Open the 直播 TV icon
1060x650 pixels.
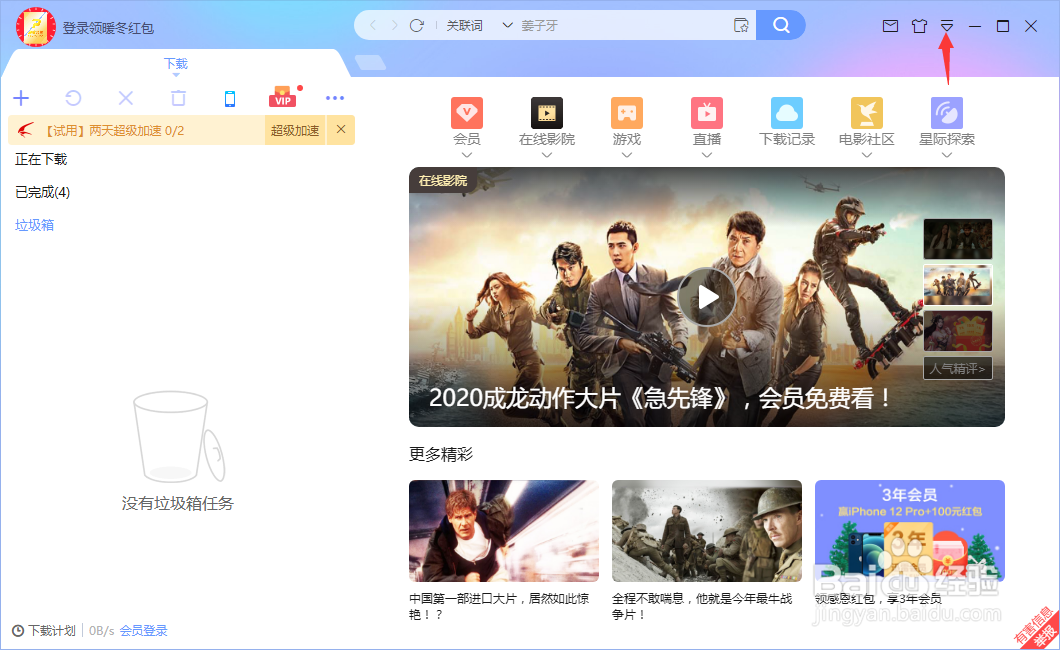pyautogui.click(x=707, y=113)
